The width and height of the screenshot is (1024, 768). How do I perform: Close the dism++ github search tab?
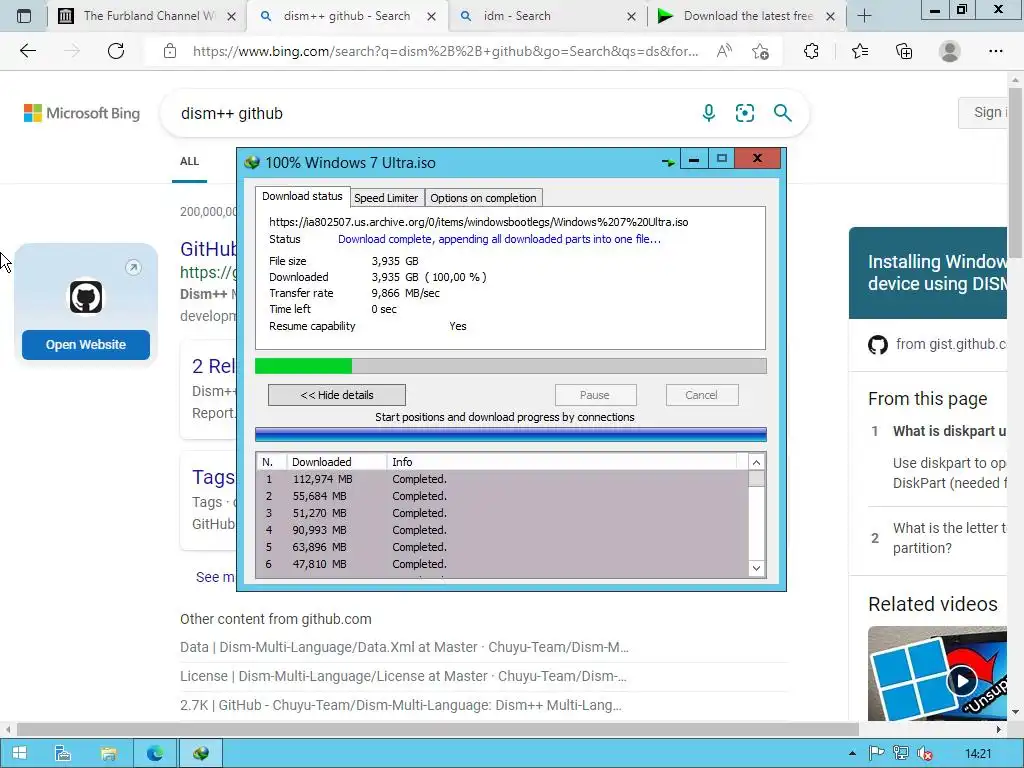click(x=432, y=16)
